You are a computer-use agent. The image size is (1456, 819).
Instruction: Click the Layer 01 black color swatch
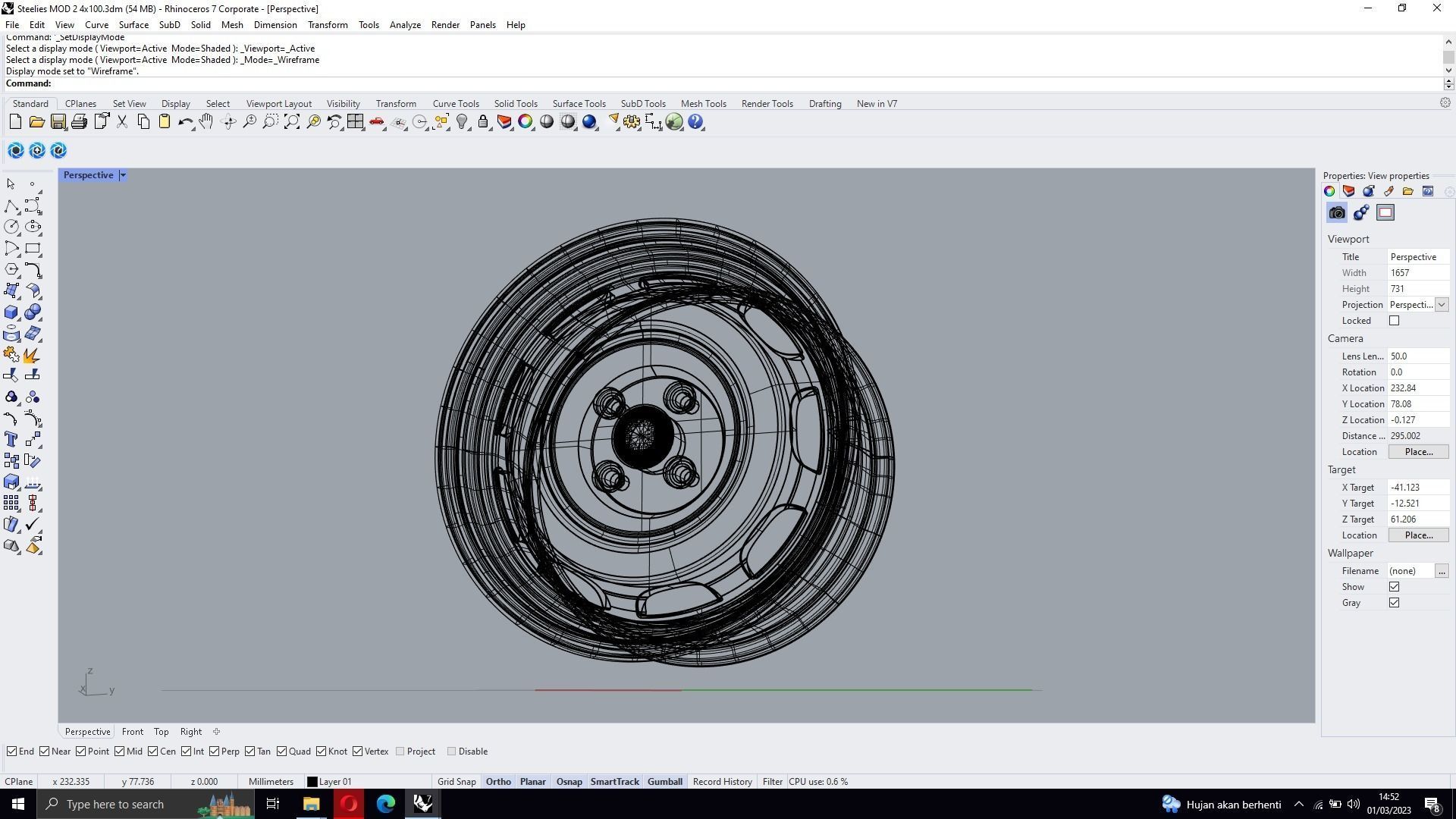point(312,782)
